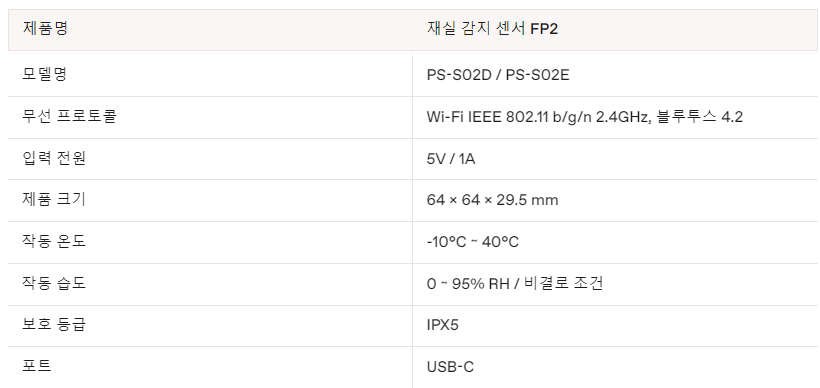Select the 5V / 1A value
Viewport: 820px width, 388px height.
click(x=451, y=158)
